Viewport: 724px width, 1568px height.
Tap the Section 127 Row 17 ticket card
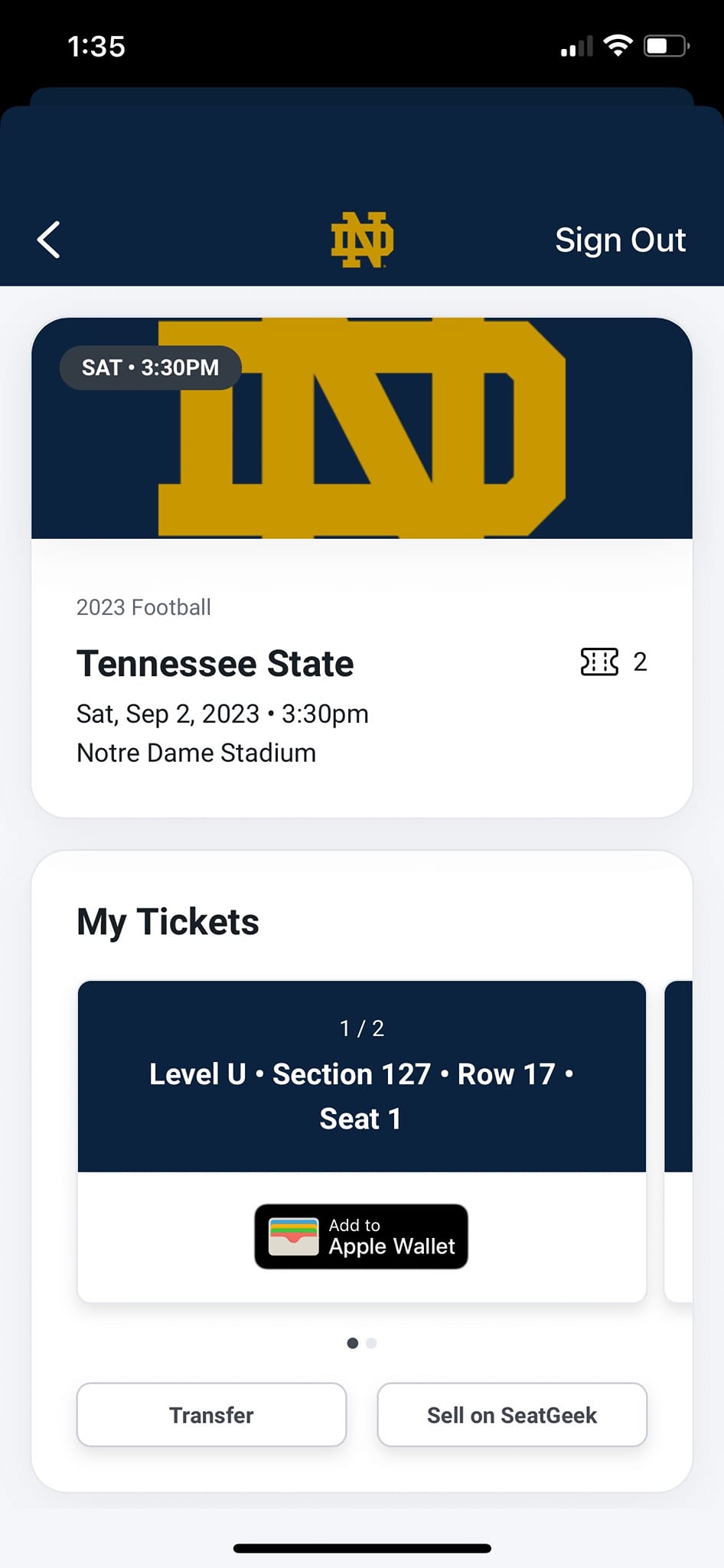click(x=361, y=1076)
